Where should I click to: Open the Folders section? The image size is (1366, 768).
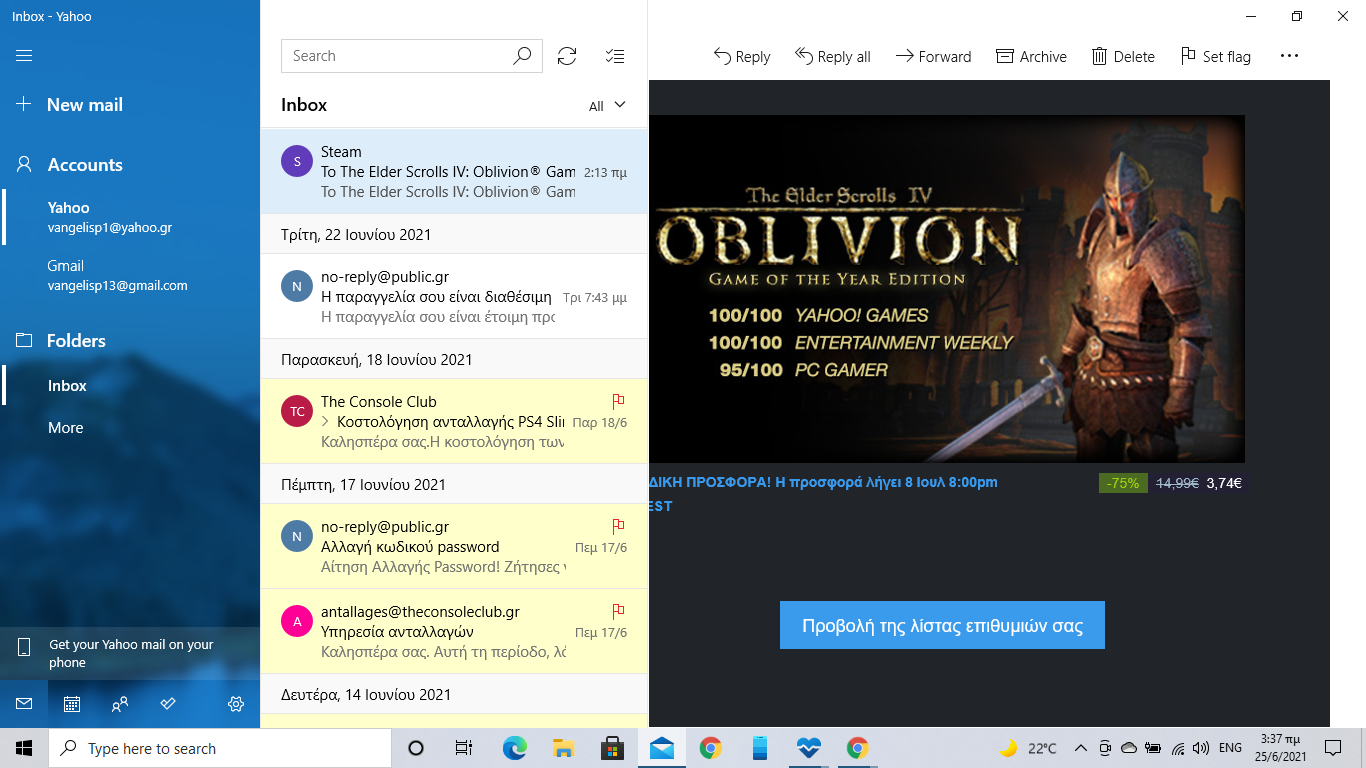76,341
